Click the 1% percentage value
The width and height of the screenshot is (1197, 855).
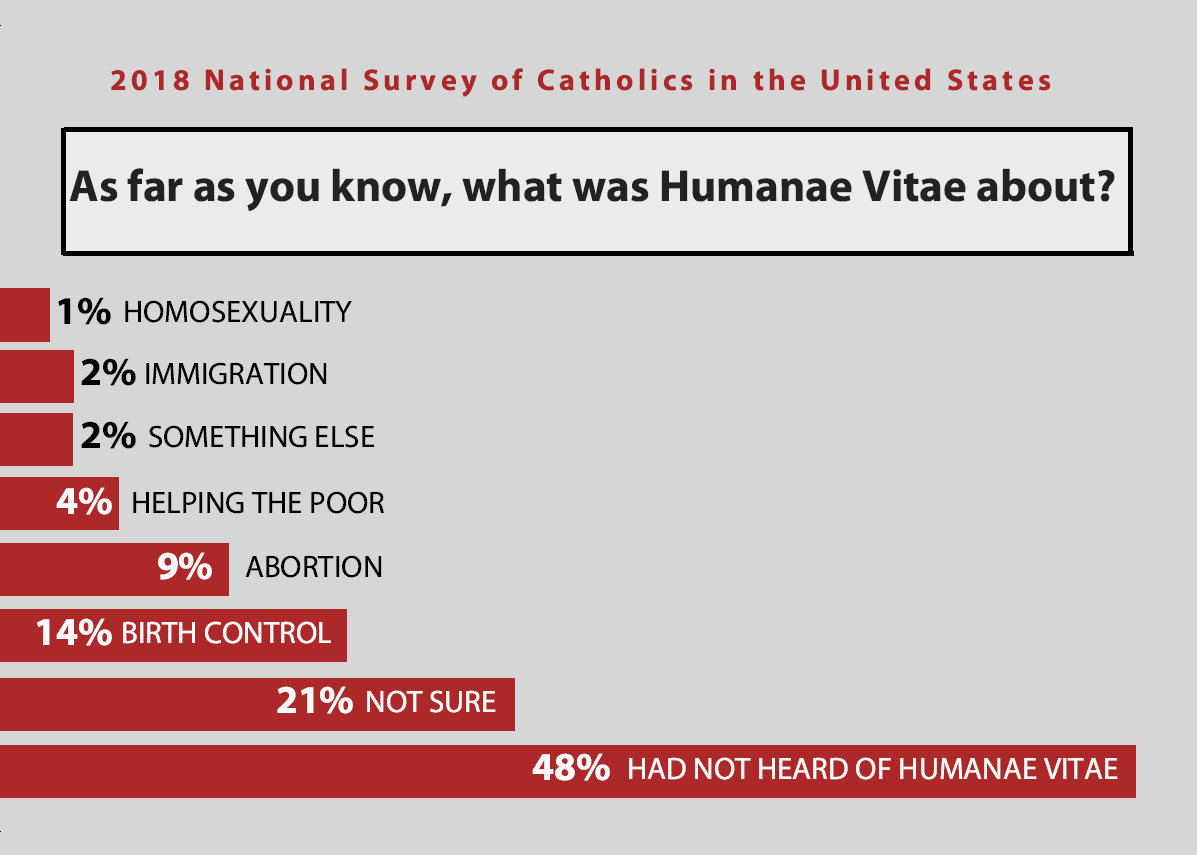pos(83,312)
